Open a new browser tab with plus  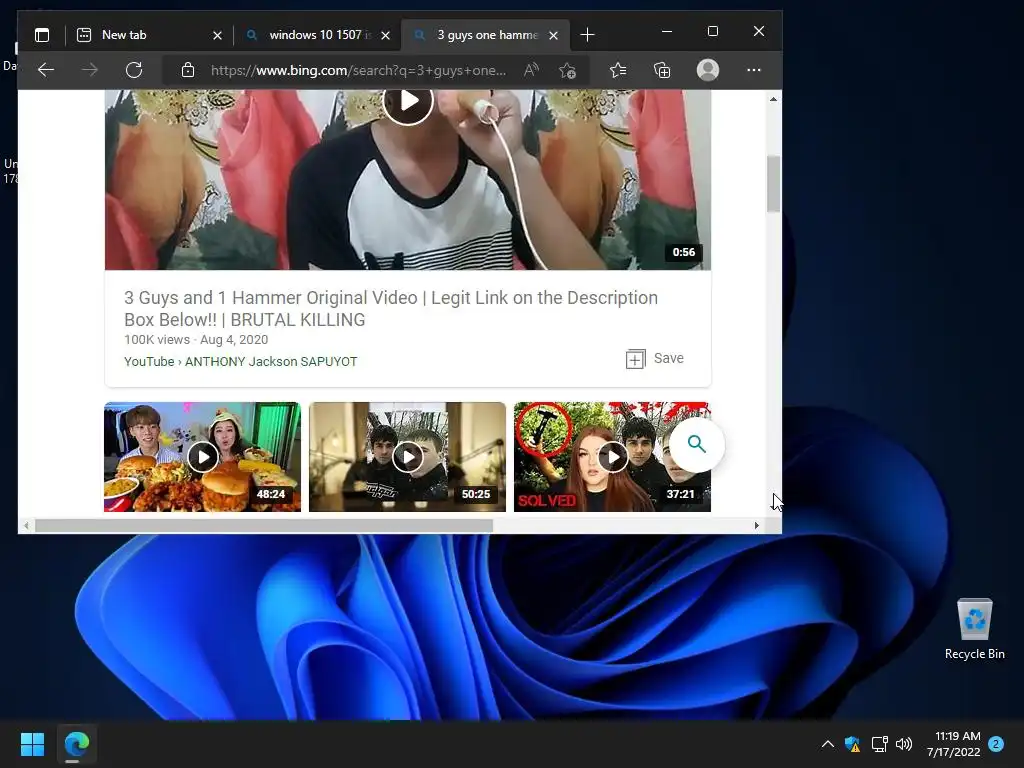coord(587,35)
